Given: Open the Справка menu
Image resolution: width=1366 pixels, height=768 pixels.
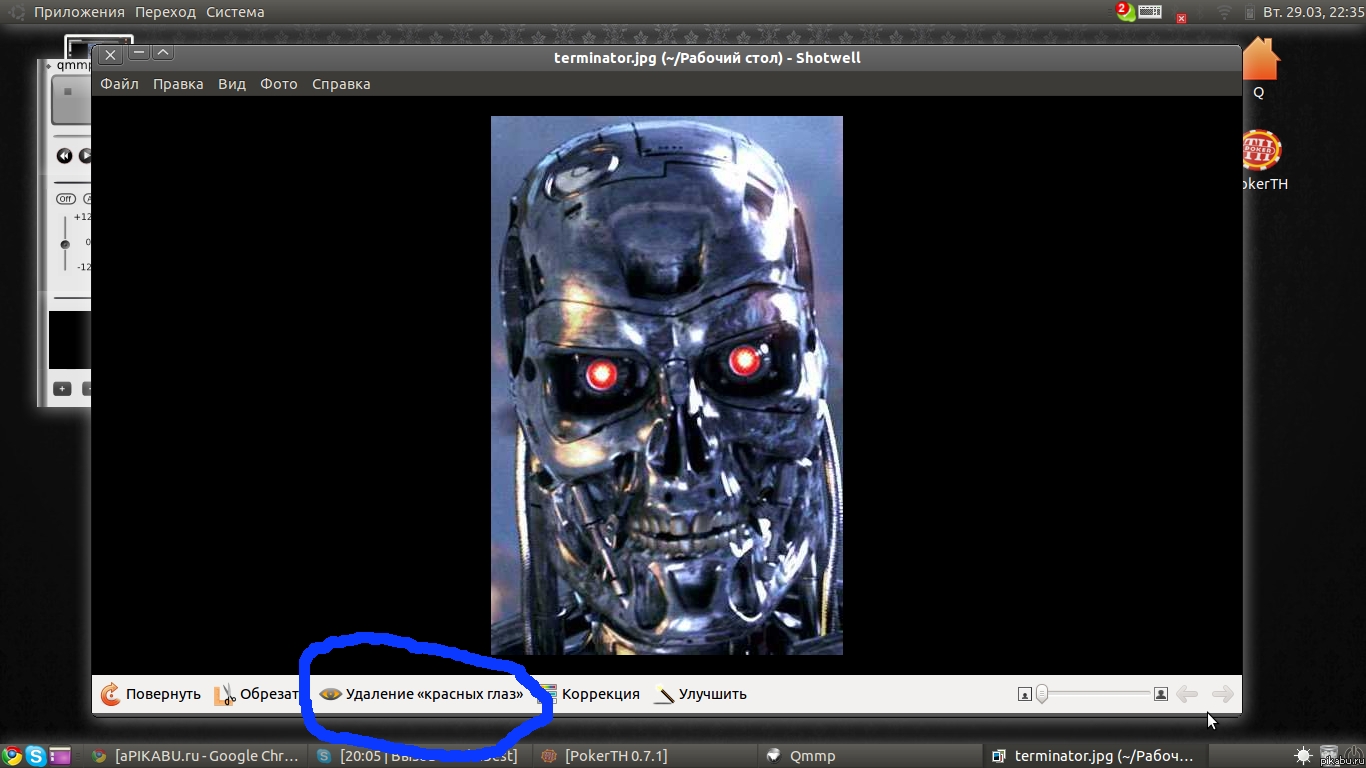Looking at the screenshot, I should tap(341, 84).
